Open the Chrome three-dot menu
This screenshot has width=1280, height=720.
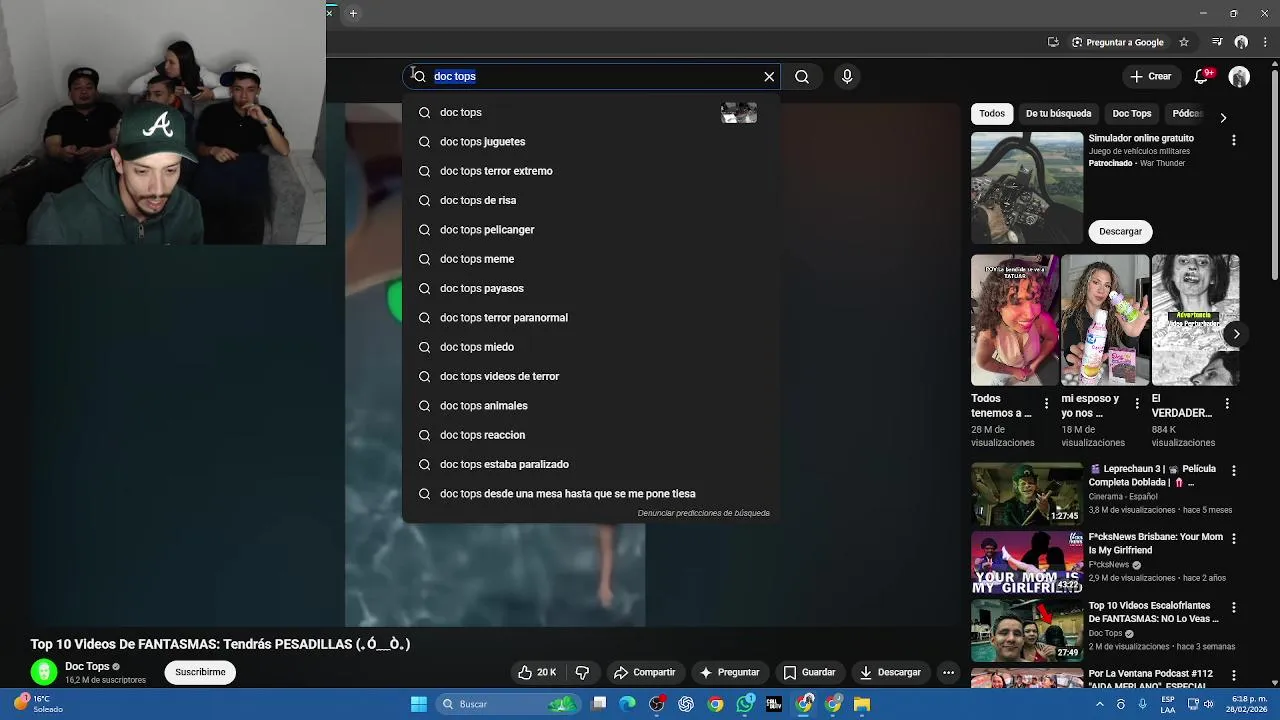tap(1266, 42)
